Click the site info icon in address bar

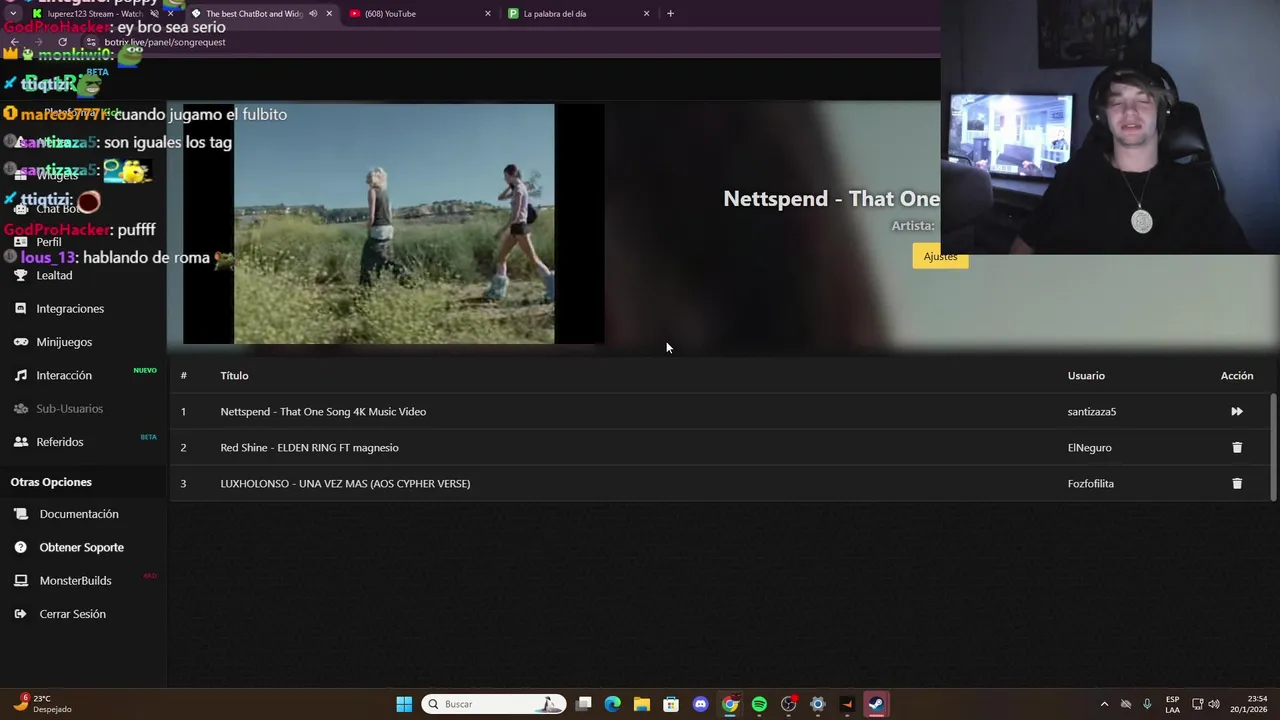pos(91,42)
